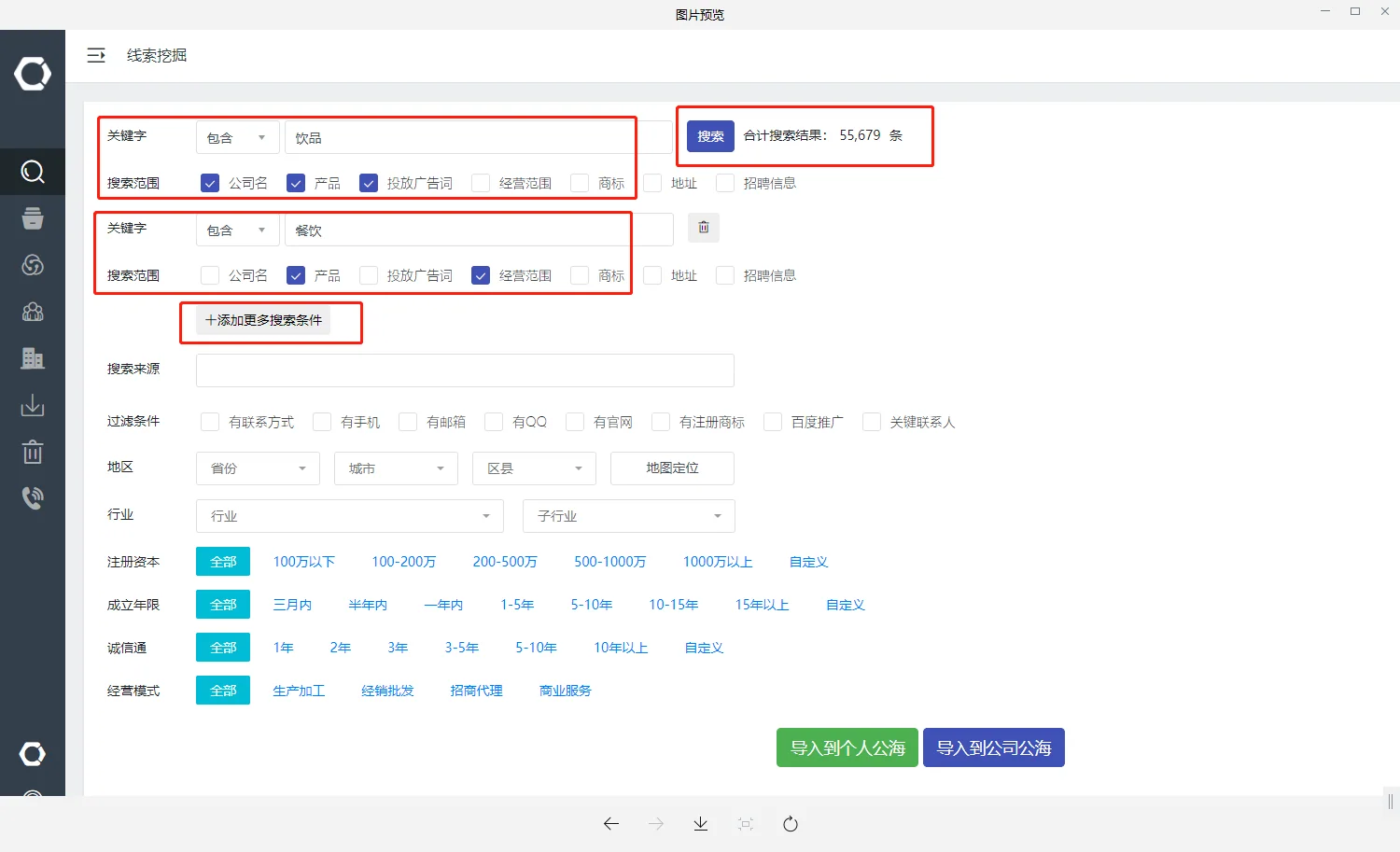Click the 搜索来源 input field

coord(465,370)
